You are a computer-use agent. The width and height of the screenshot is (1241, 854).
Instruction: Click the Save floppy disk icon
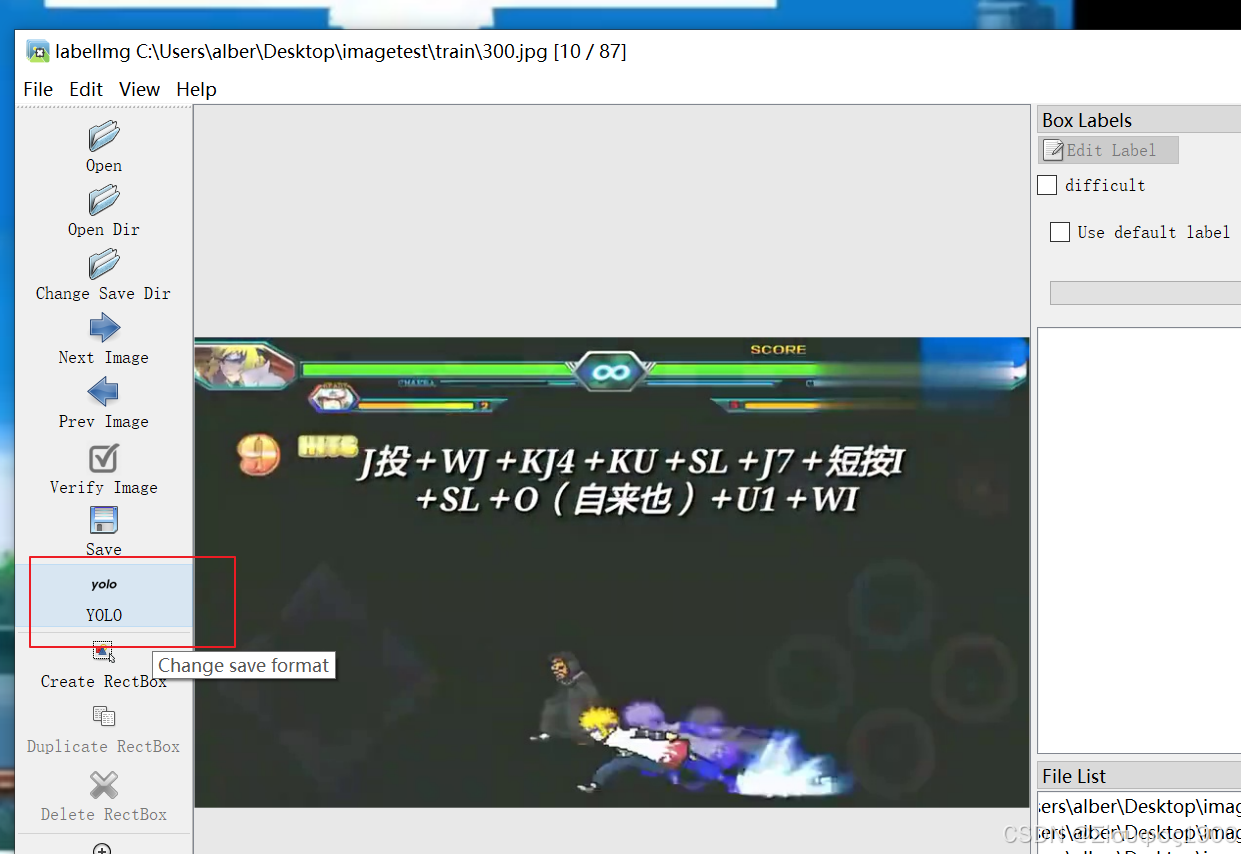(x=104, y=520)
